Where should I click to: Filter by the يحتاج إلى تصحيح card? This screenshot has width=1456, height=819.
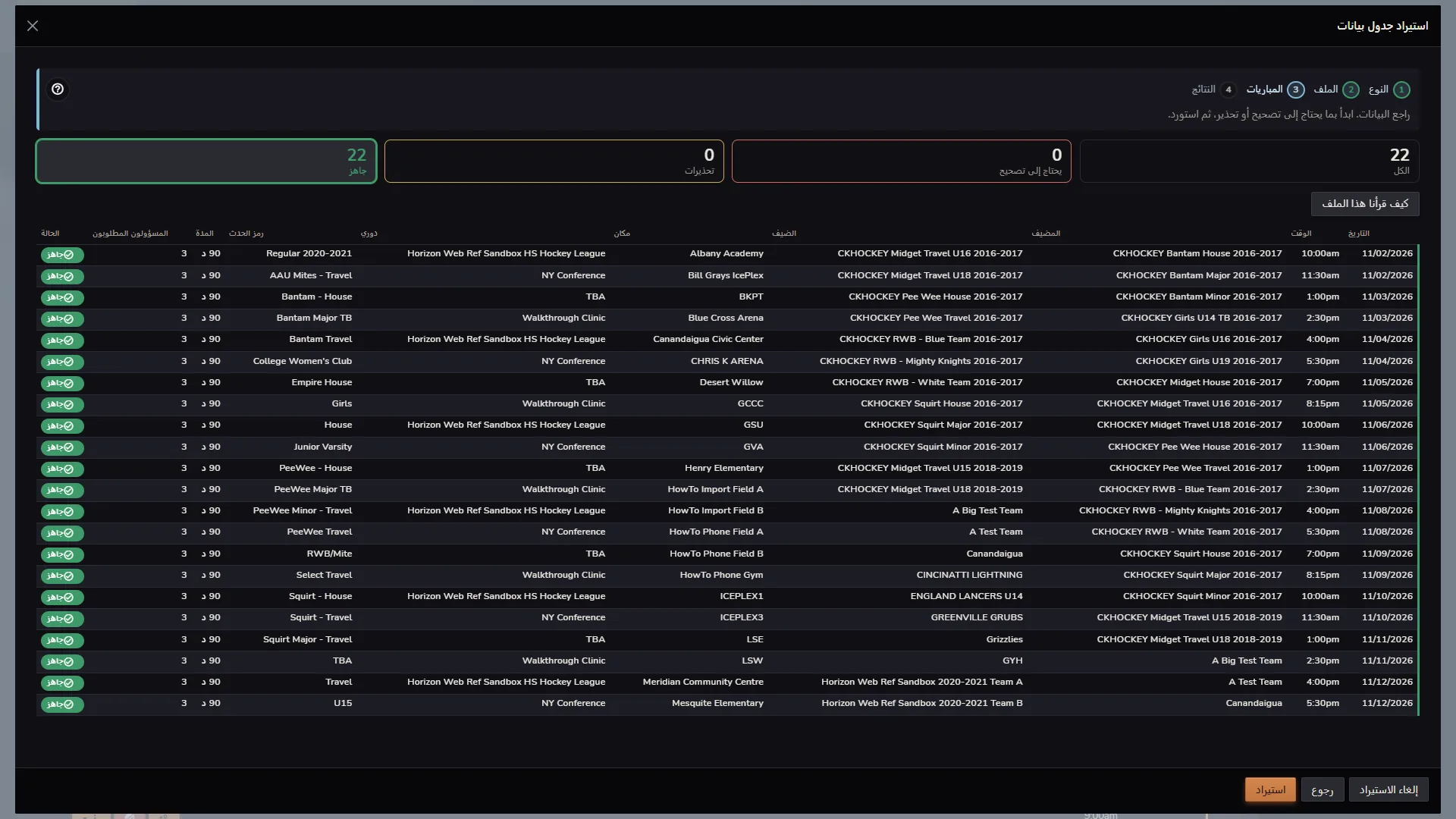coord(902,161)
